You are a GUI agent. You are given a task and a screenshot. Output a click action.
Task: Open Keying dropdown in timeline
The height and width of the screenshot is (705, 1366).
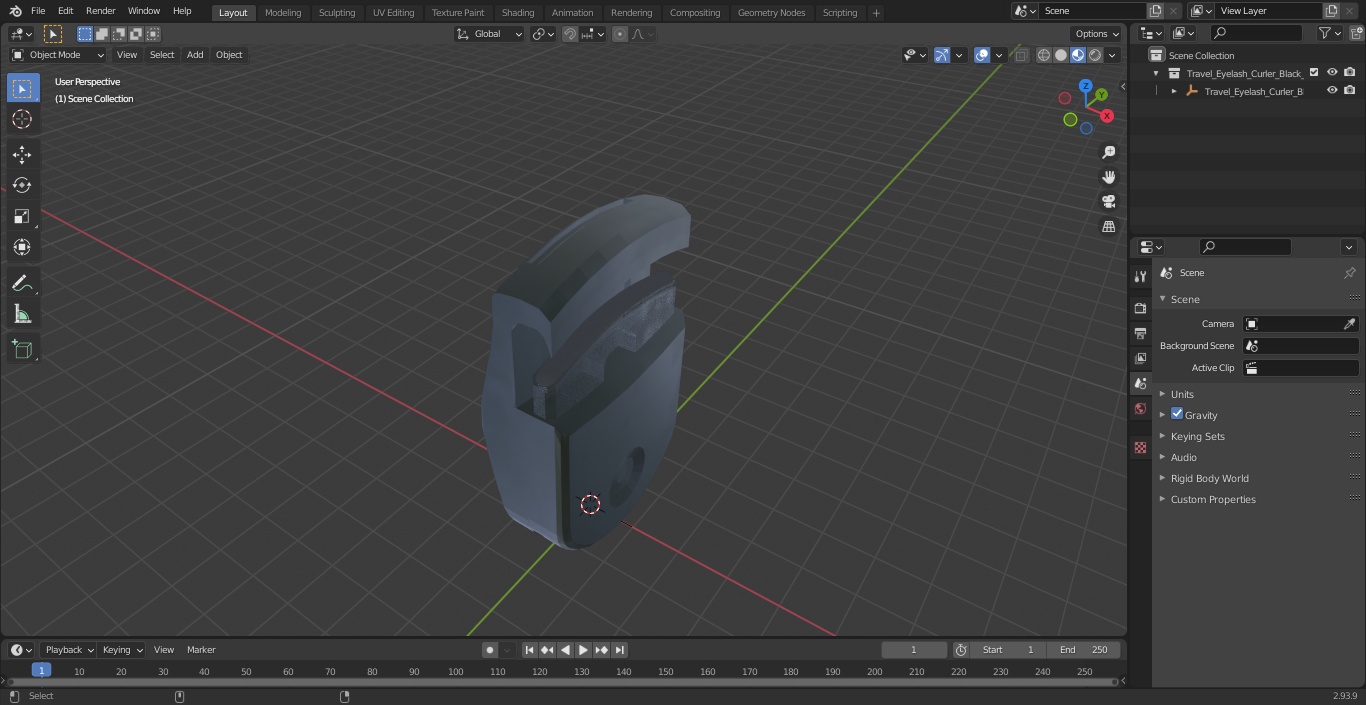tap(122, 650)
